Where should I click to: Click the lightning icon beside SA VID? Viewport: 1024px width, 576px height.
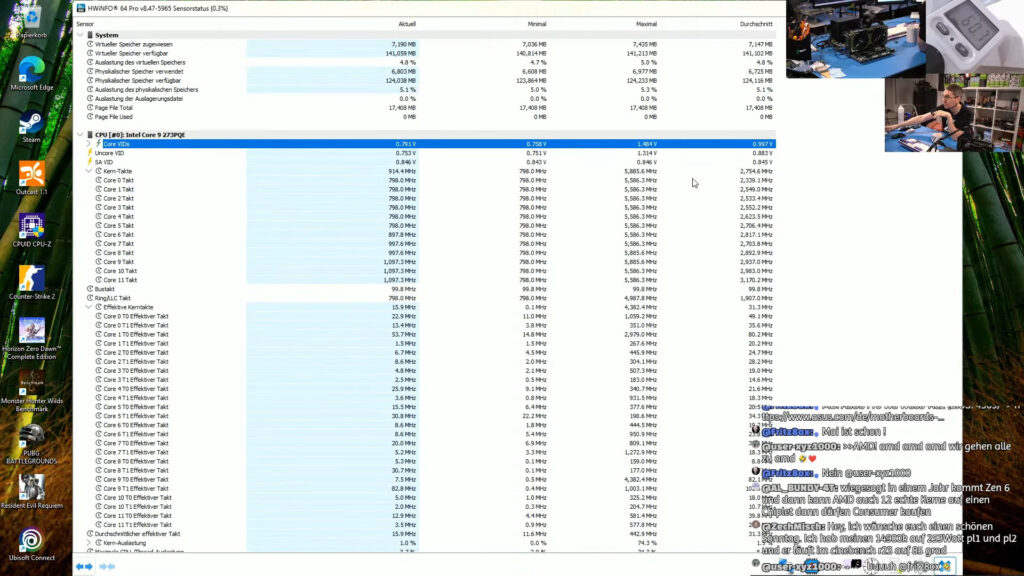pos(90,162)
